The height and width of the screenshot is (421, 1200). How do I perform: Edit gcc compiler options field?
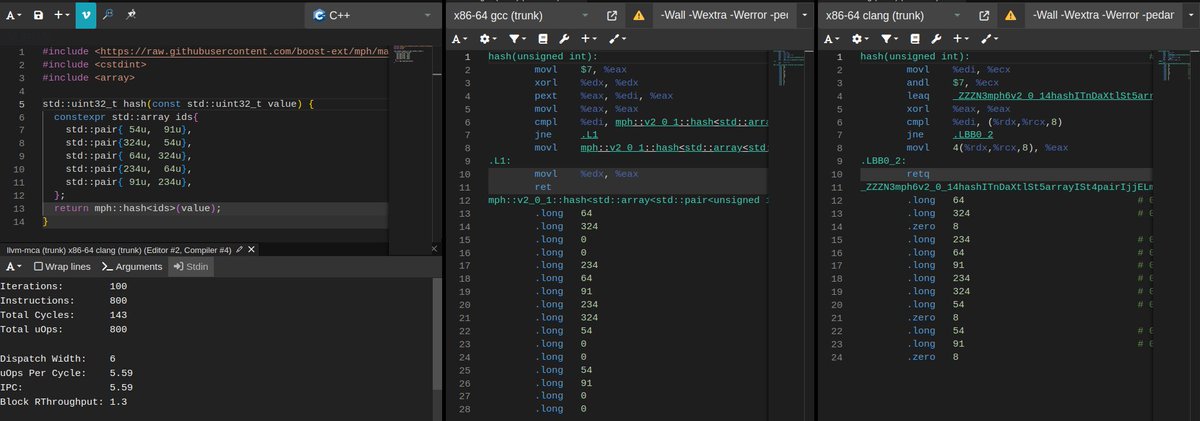pyautogui.click(x=724, y=16)
